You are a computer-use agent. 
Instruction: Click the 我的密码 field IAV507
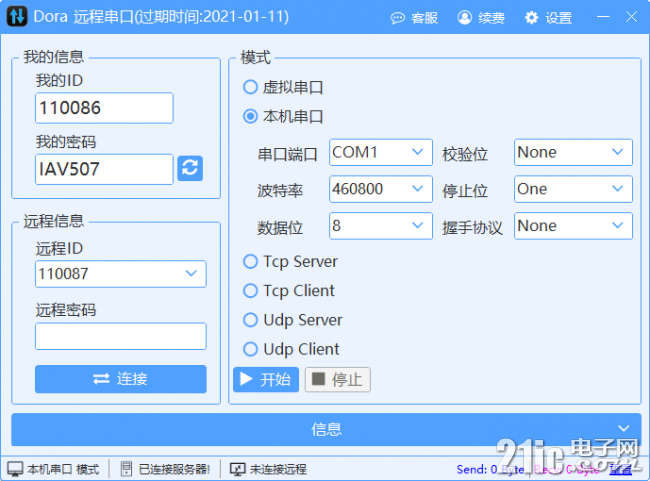coord(104,169)
